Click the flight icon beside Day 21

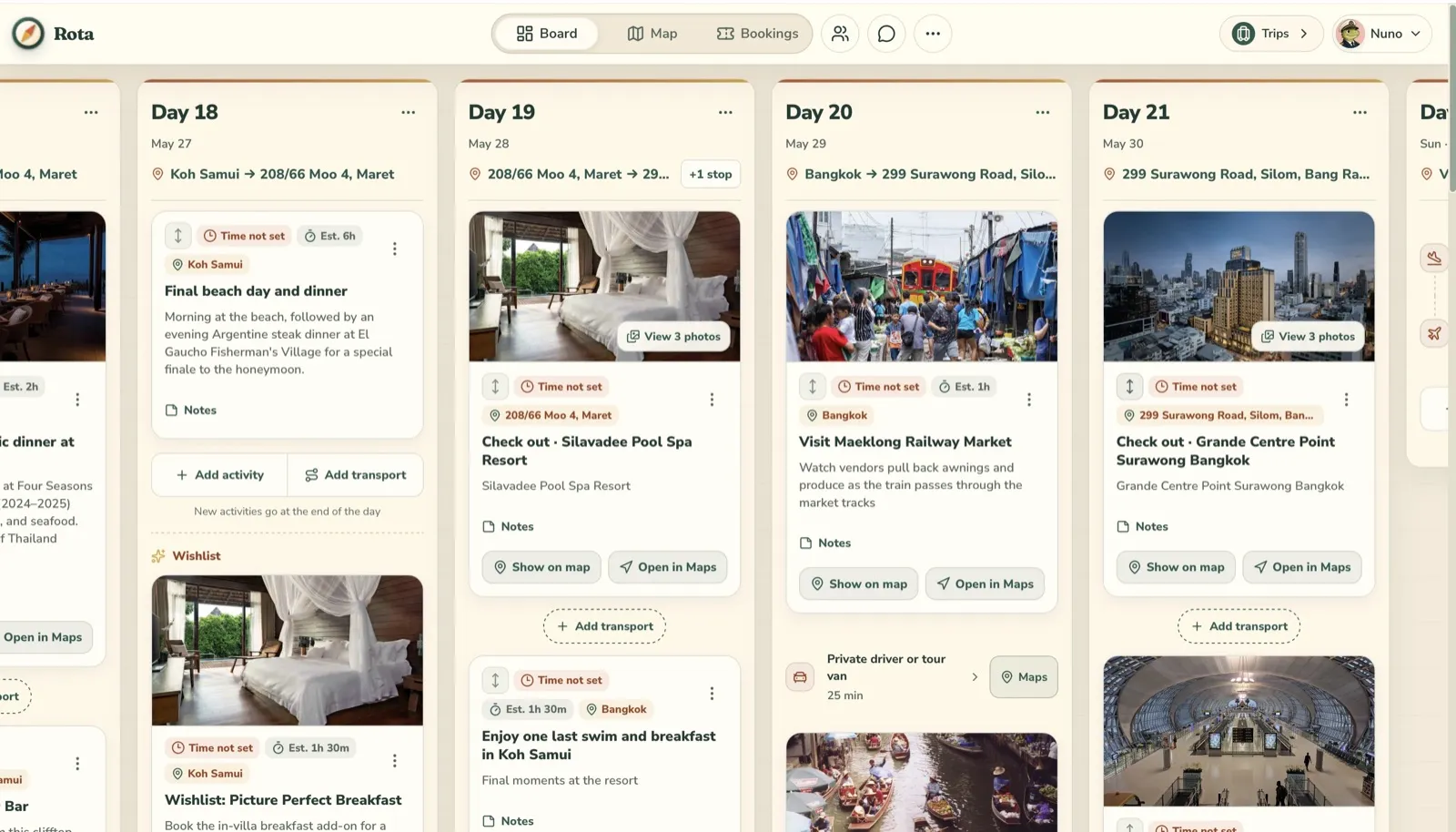[x=1434, y=333]
